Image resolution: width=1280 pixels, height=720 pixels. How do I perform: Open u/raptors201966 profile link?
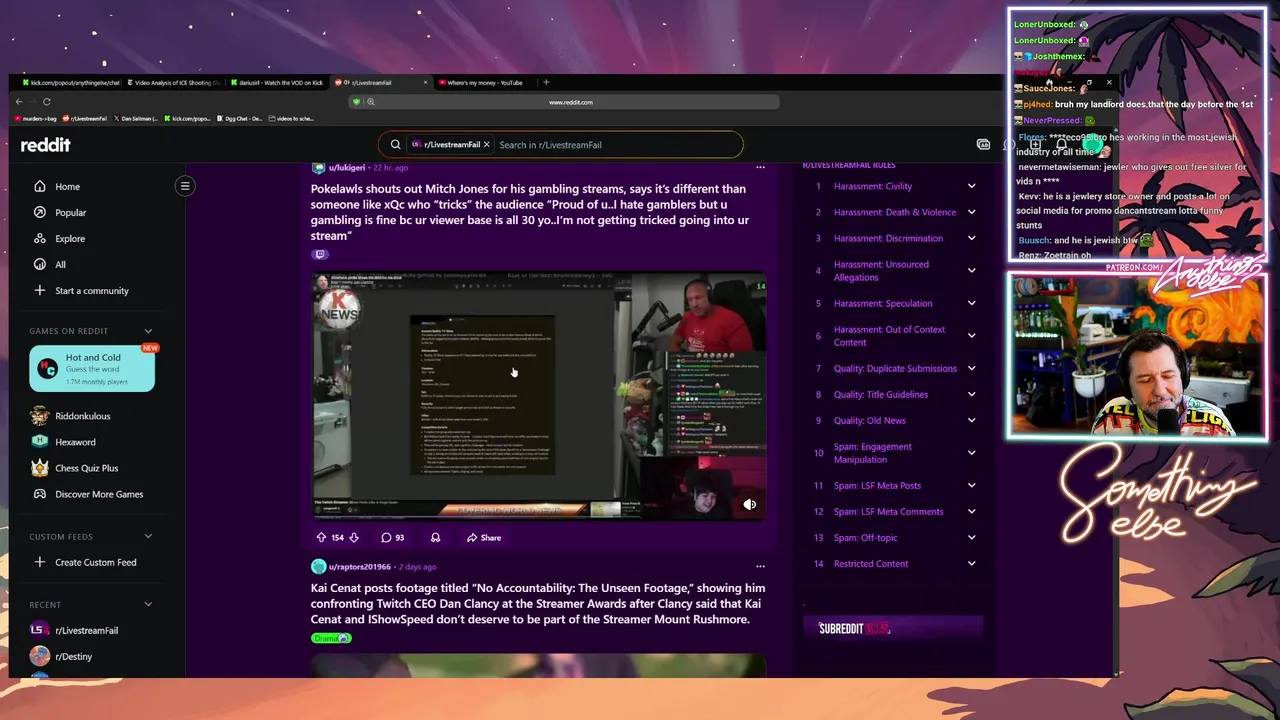[360, 567]
